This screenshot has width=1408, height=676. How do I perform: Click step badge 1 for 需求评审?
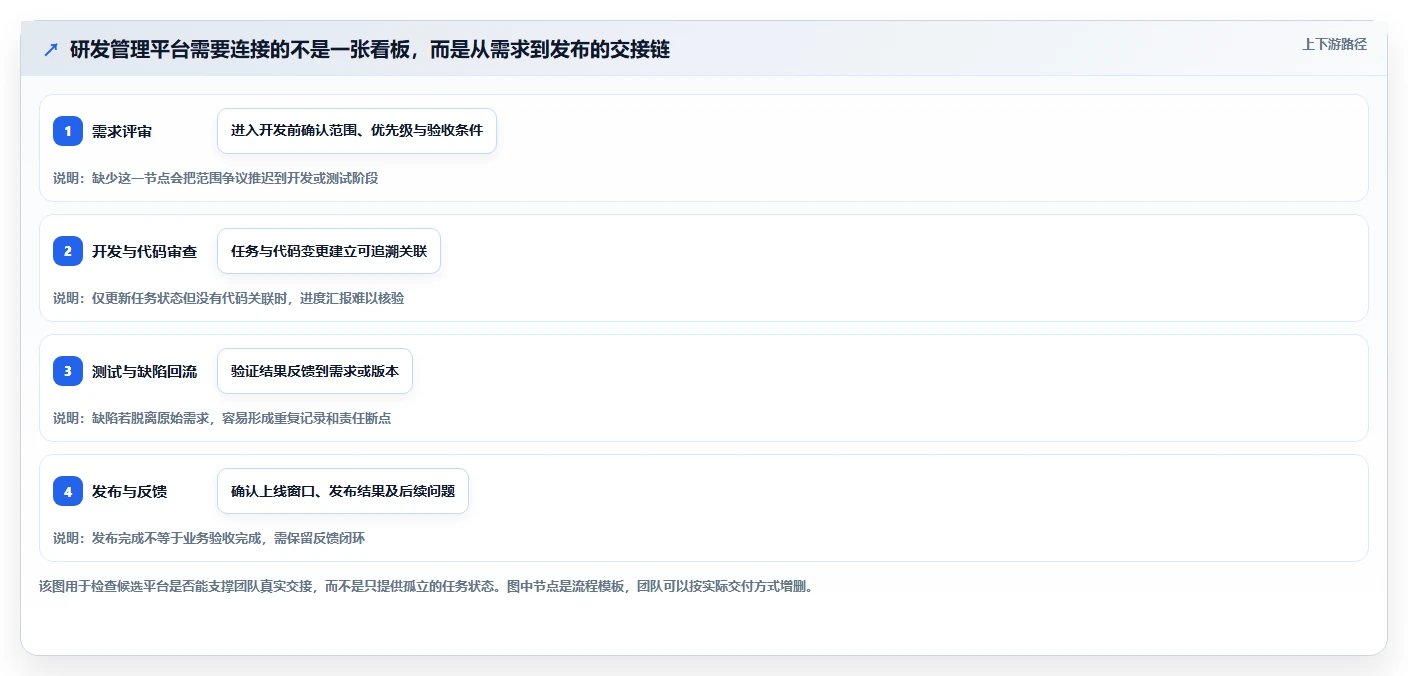pyautogui.click(x=68, y=131)
